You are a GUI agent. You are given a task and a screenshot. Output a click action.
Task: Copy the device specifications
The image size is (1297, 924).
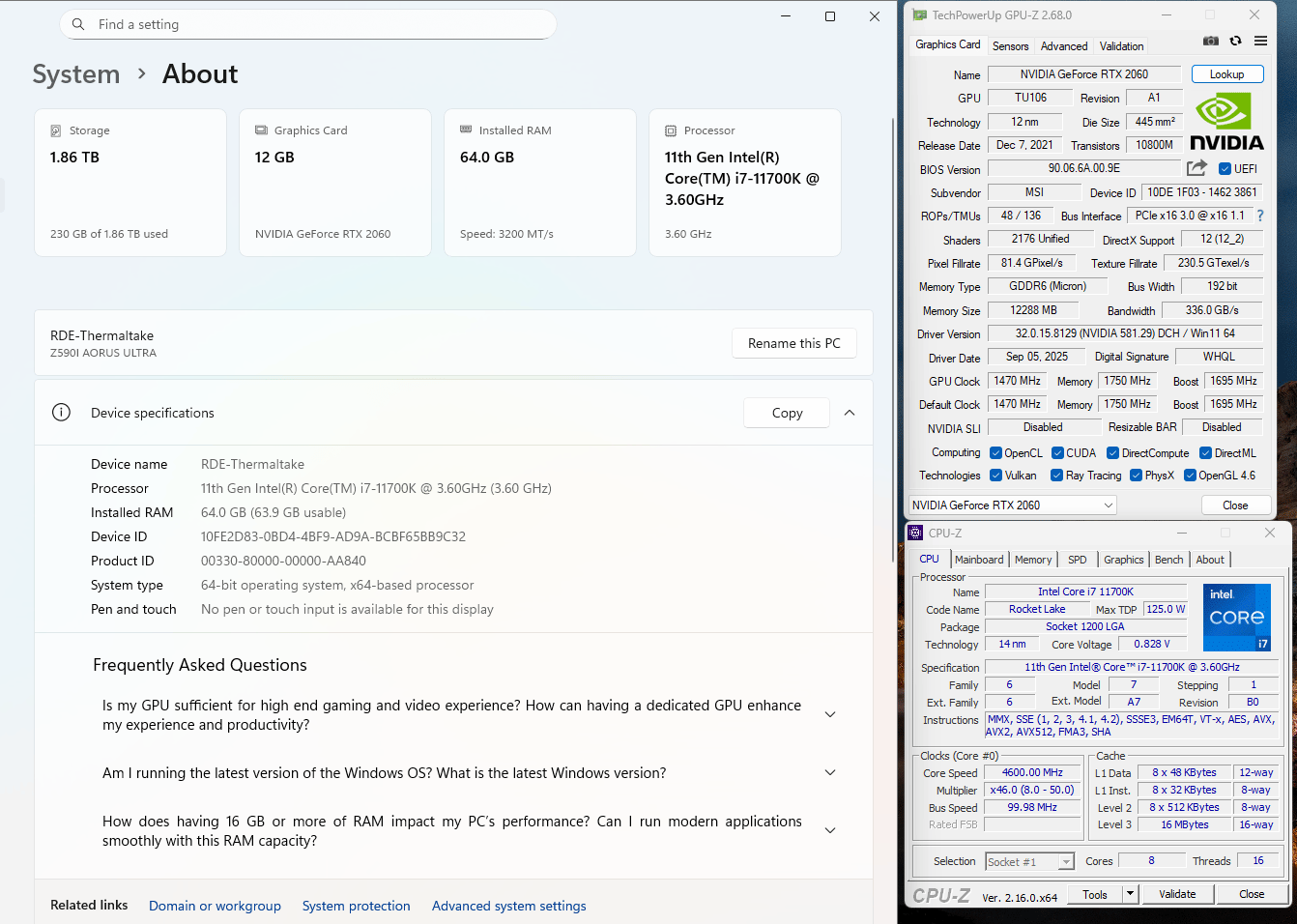pos(787,413)
